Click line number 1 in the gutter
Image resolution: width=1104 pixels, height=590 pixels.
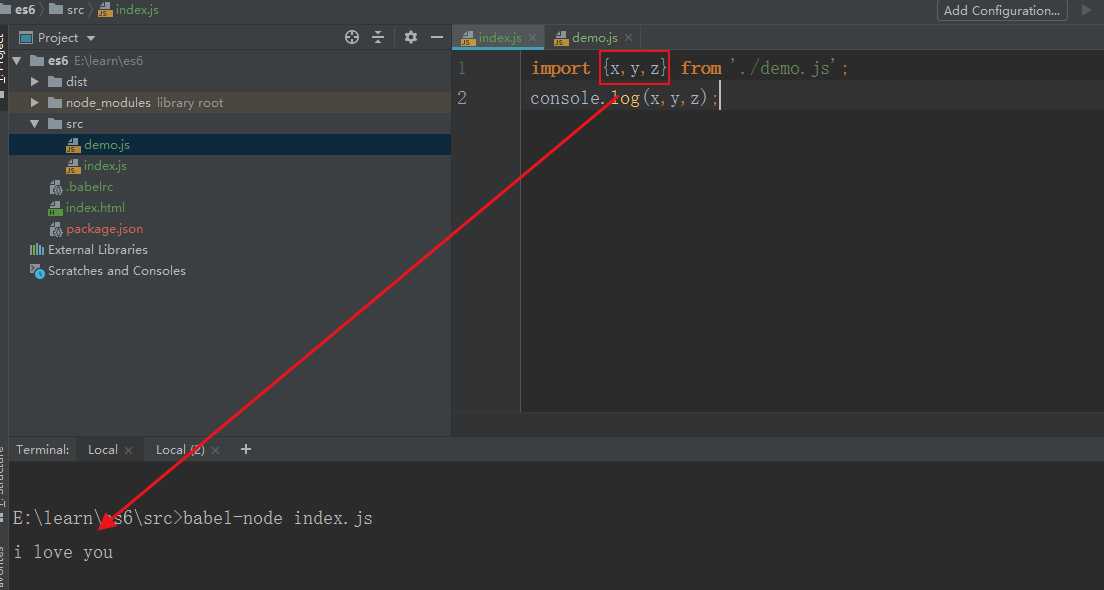[x=462, y=68]
